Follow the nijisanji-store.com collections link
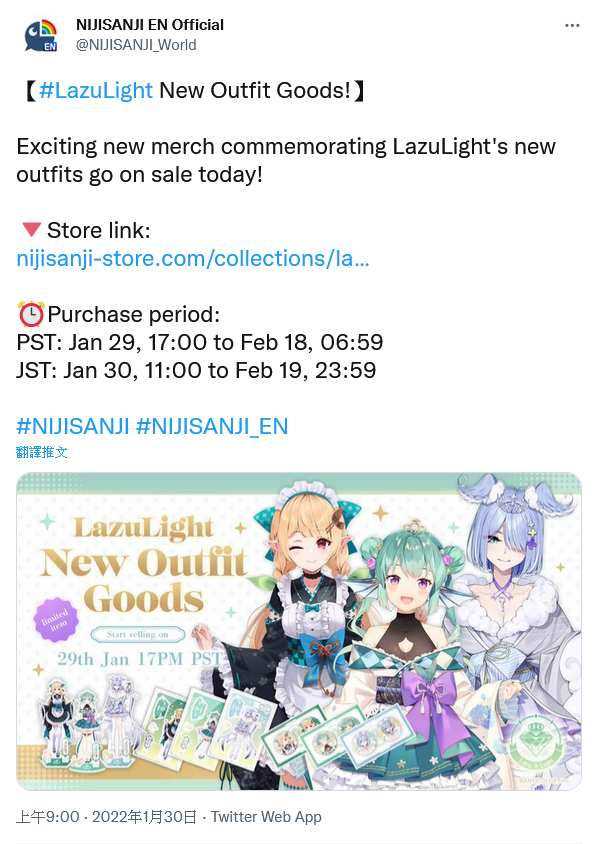The height and width of the screenshot is (844, 598). pyautogui.click(x=193, y=258)
